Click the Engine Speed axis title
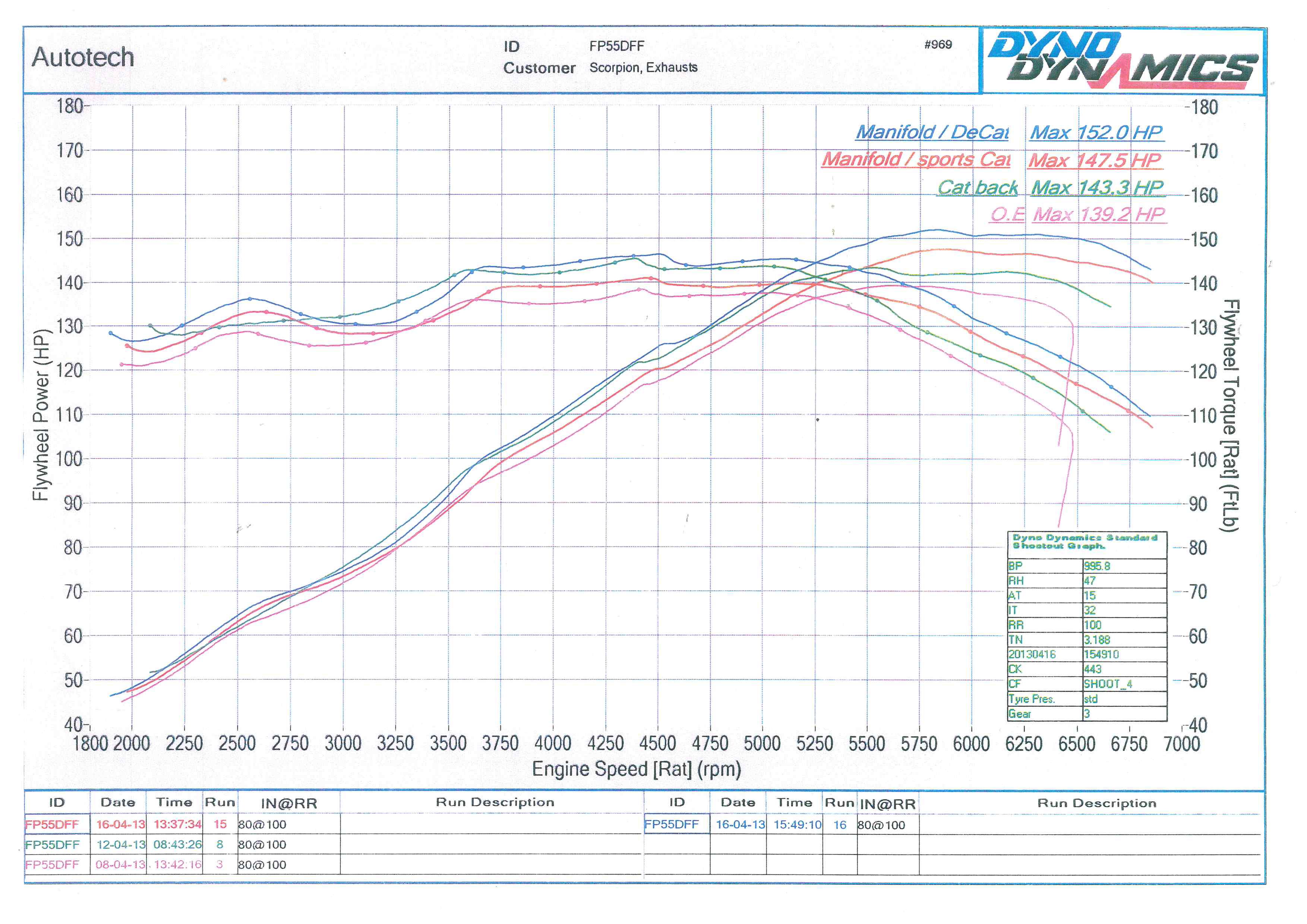 pos(637,769)
